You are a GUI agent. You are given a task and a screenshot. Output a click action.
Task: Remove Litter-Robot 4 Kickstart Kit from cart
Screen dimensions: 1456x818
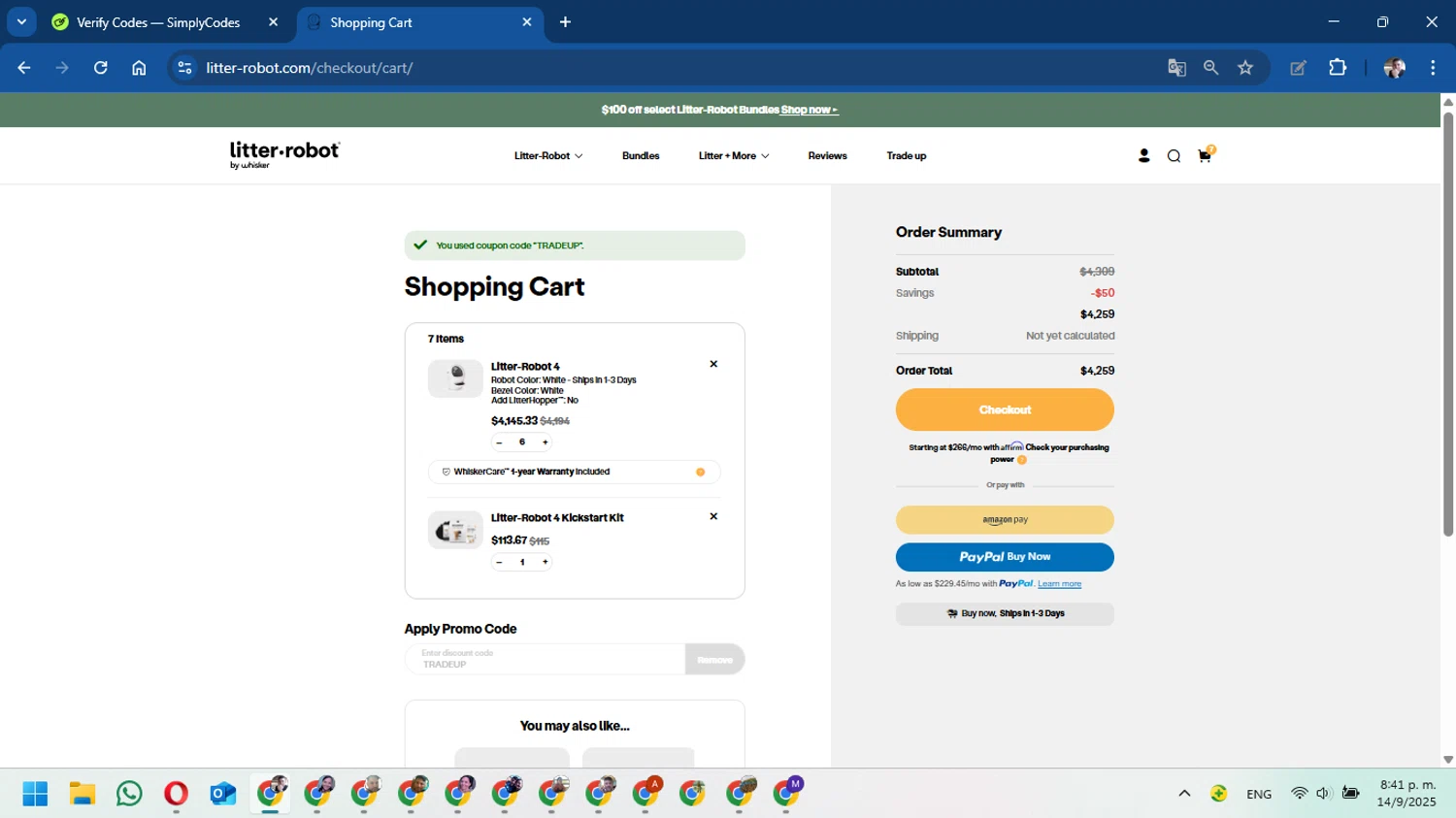(x=713, y=516)
